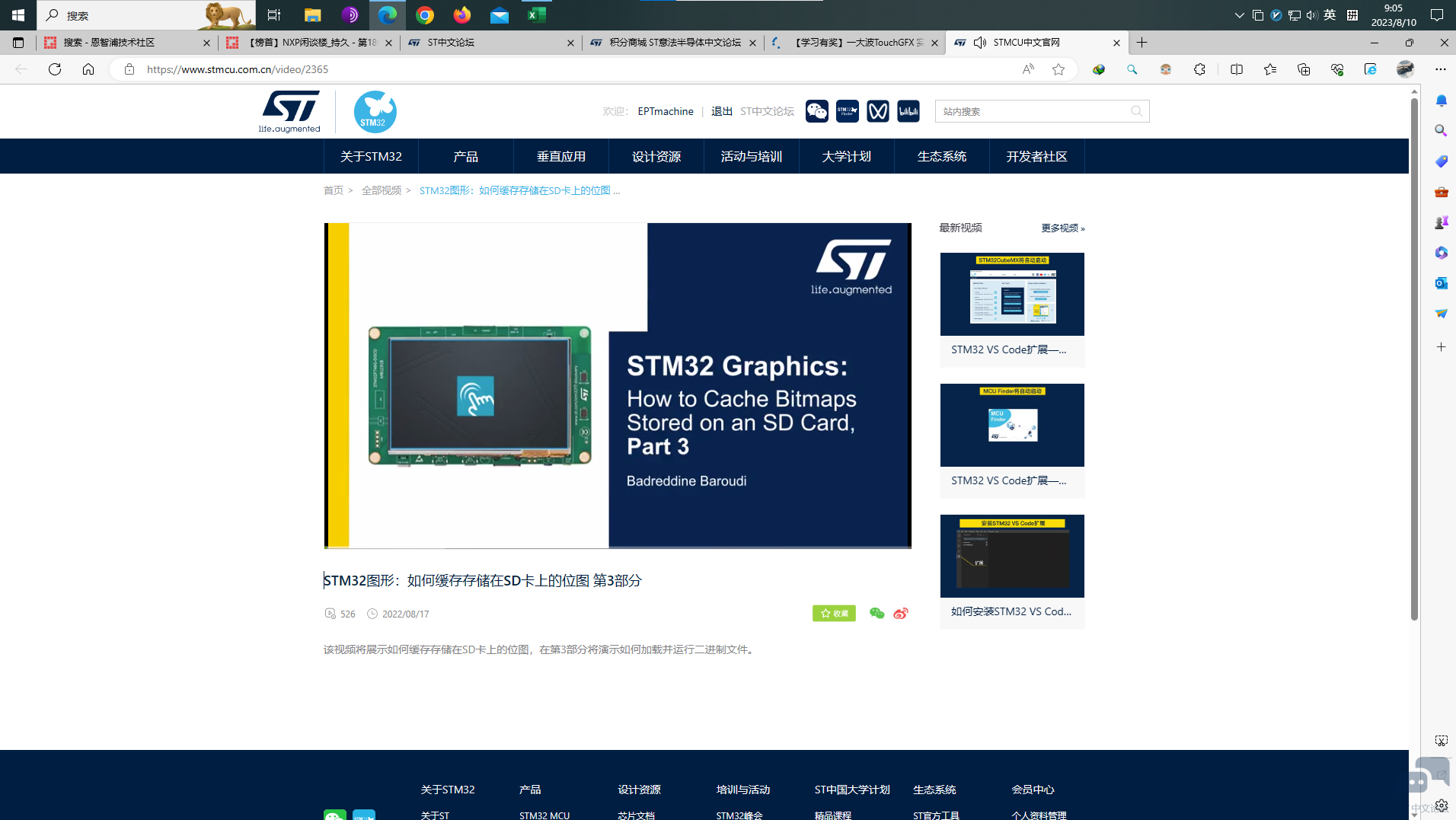Screen dimensions: 1456x820
Task: Switch to the ST中文论坛 browser tab
Action: pyautogui.click(x=490, y=43)
